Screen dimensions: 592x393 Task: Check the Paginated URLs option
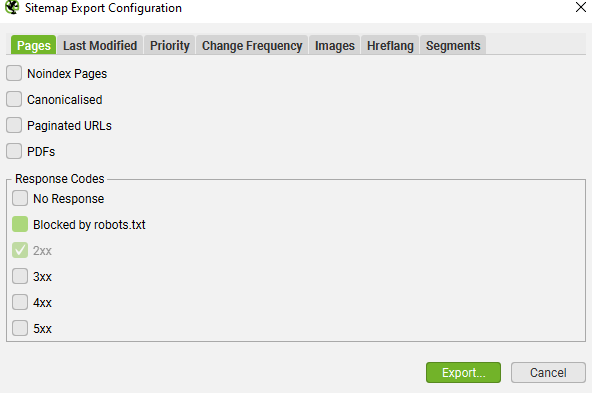[x=14, y=125]
